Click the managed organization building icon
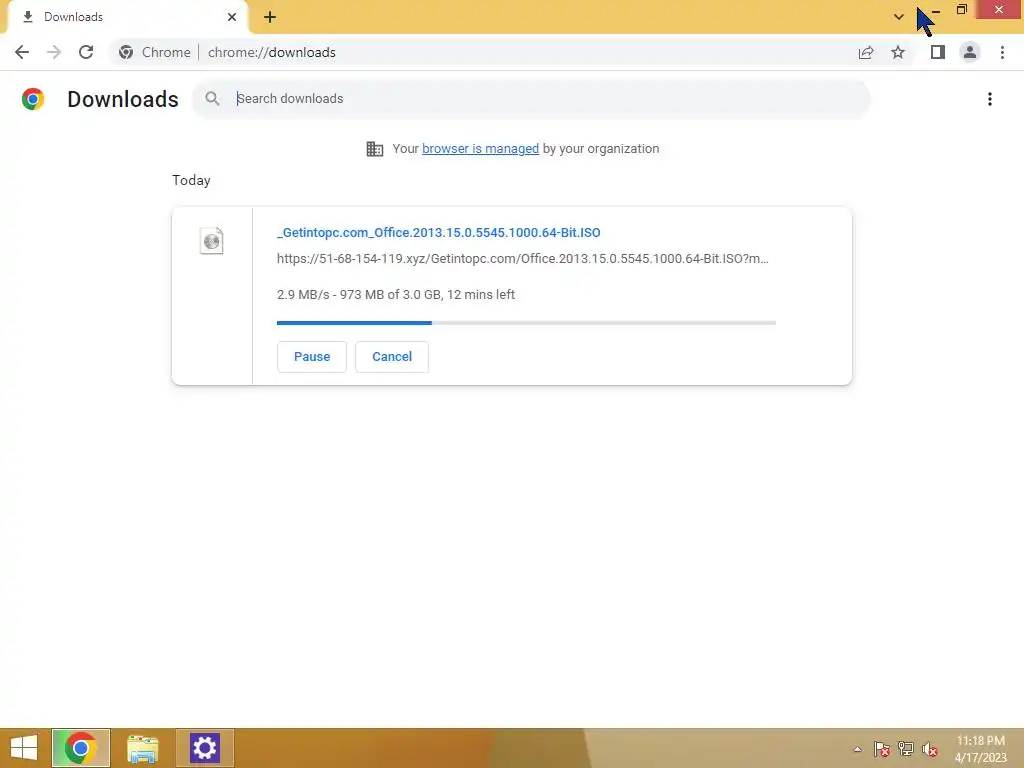Image resolution: width=1024 pixels, height=768 pixels. (375, 149)
